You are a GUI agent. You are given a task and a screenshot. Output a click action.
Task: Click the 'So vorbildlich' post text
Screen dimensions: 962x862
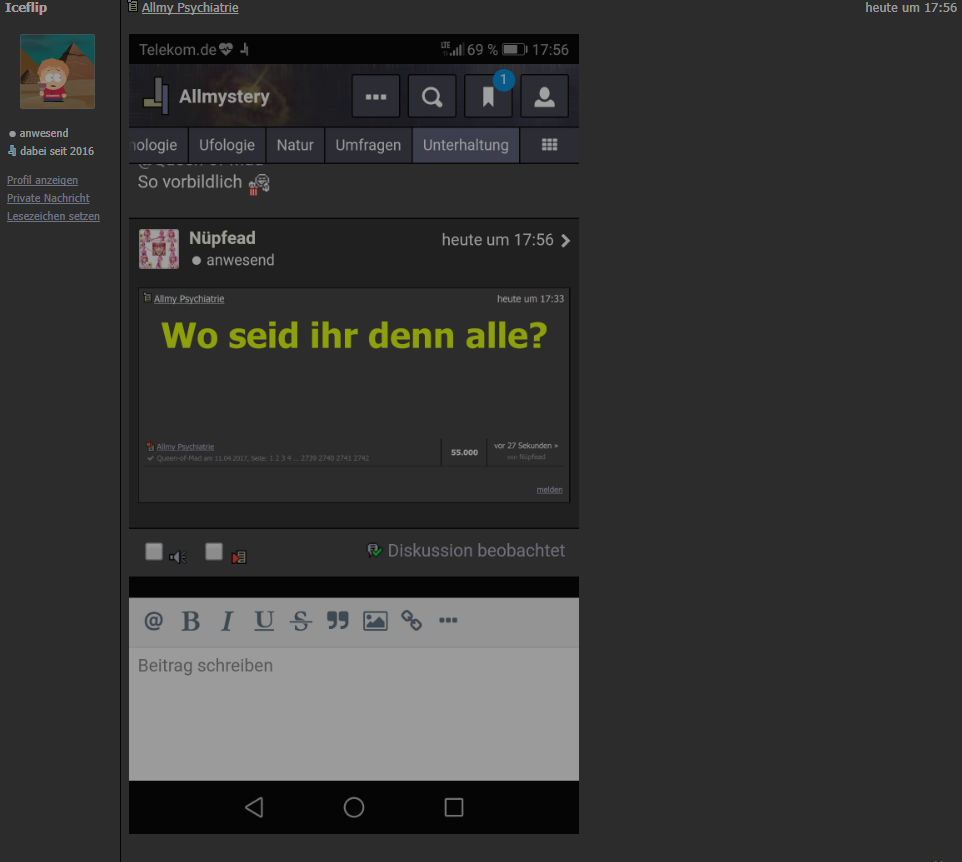(x=190, y=182)
